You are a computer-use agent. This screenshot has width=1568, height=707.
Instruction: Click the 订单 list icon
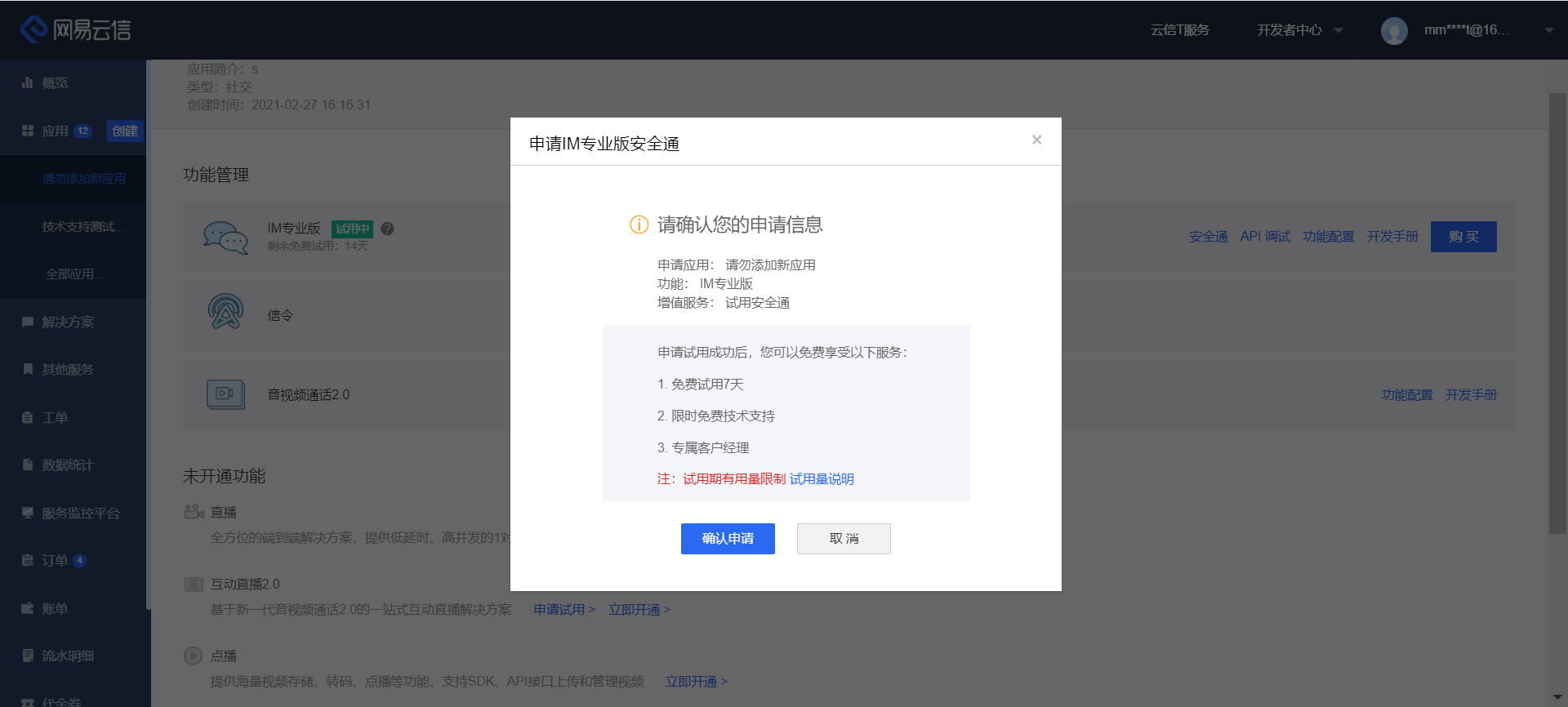[x=27, y=560]
